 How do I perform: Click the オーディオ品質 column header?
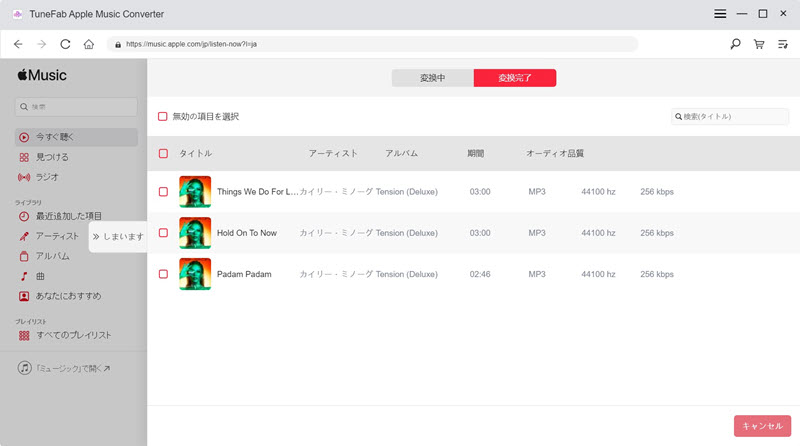tap(555, 154)
